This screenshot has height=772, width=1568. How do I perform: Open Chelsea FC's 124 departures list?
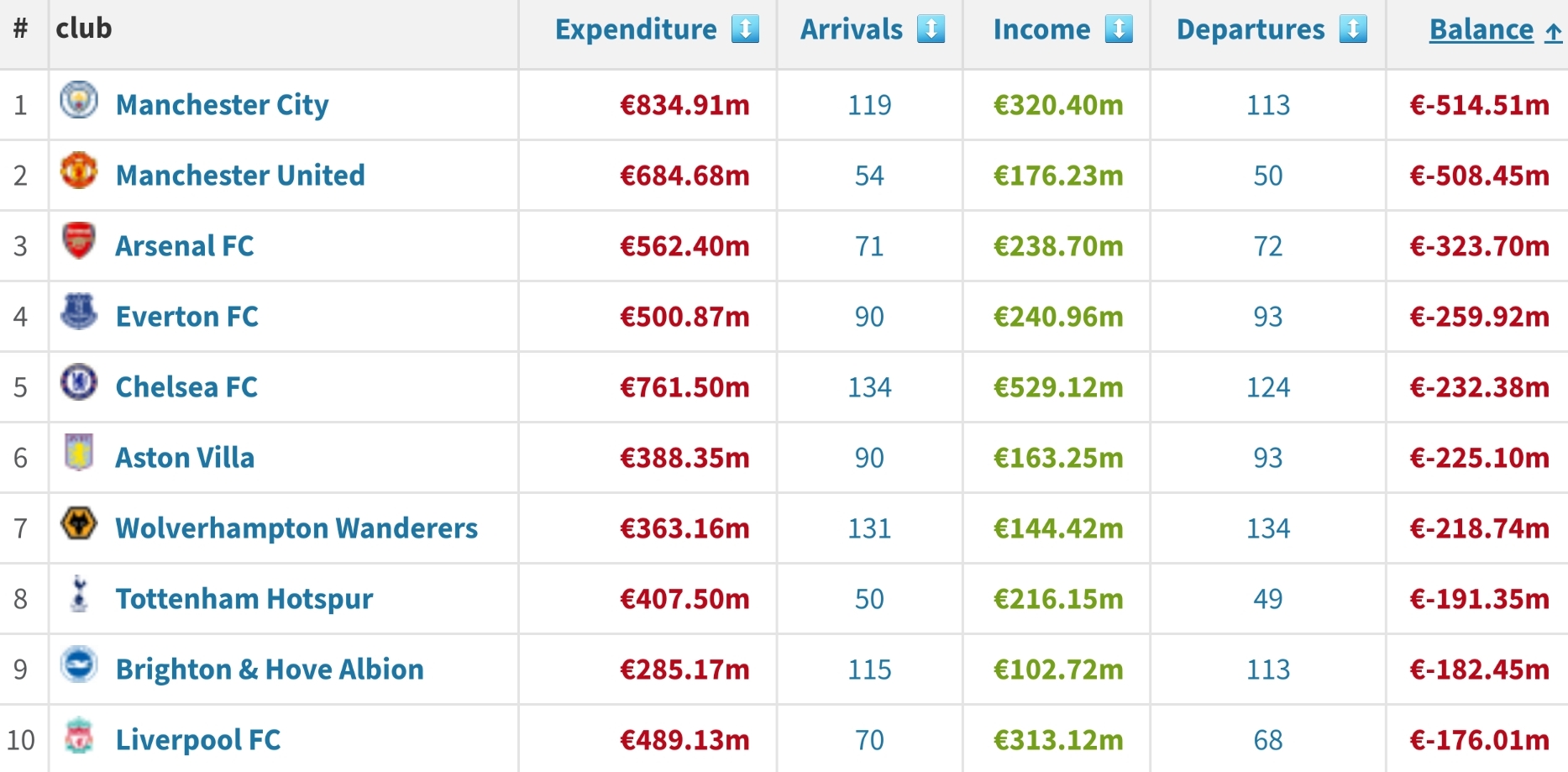click(1268, 387)
